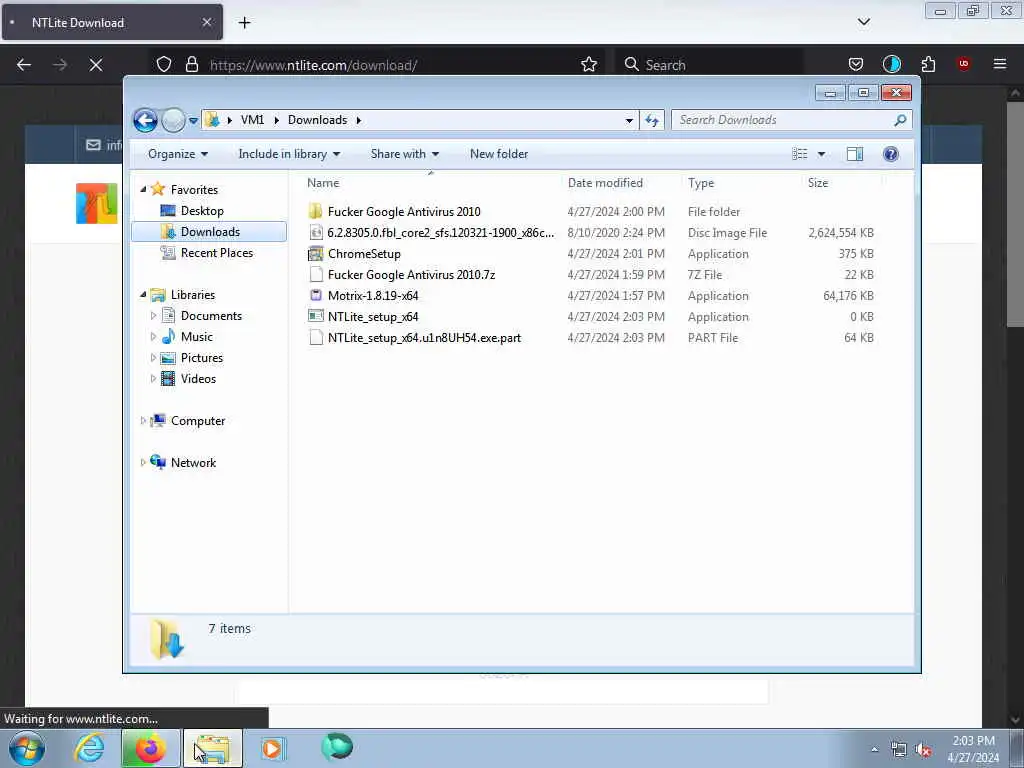
Task: Click uBlock Origin toolbar icon
Action: [963, 64]
